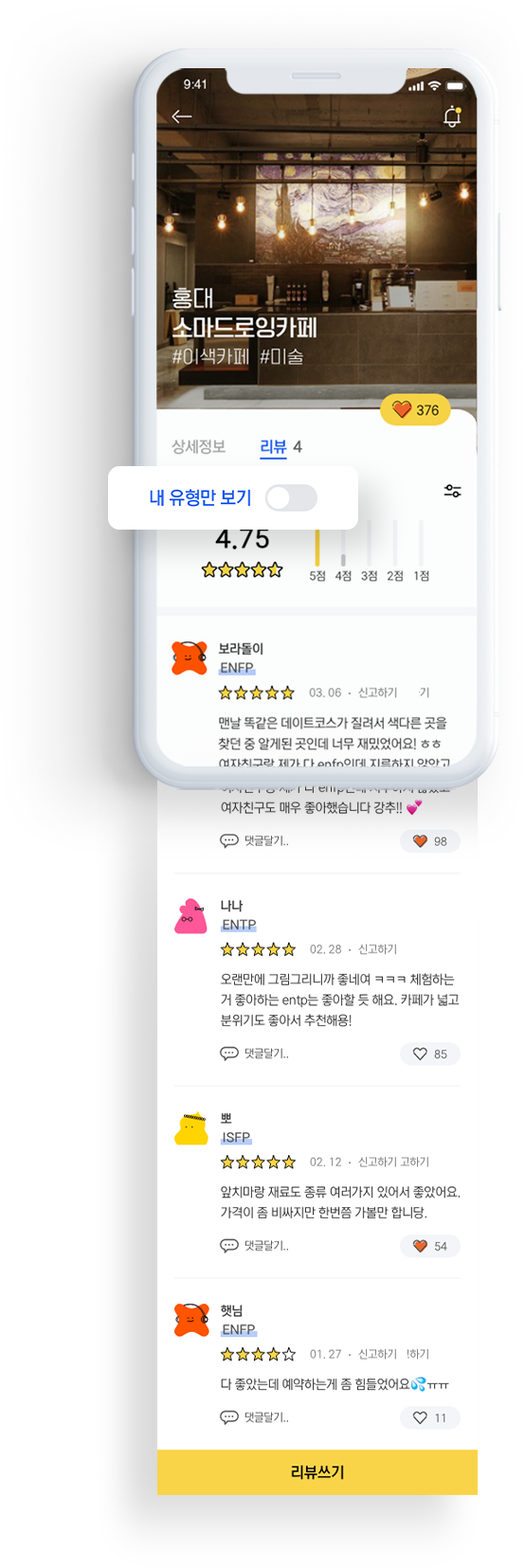Add a comment on 뽀's review
Viewport: 525px width, 1568px height.
[255, 1246]
